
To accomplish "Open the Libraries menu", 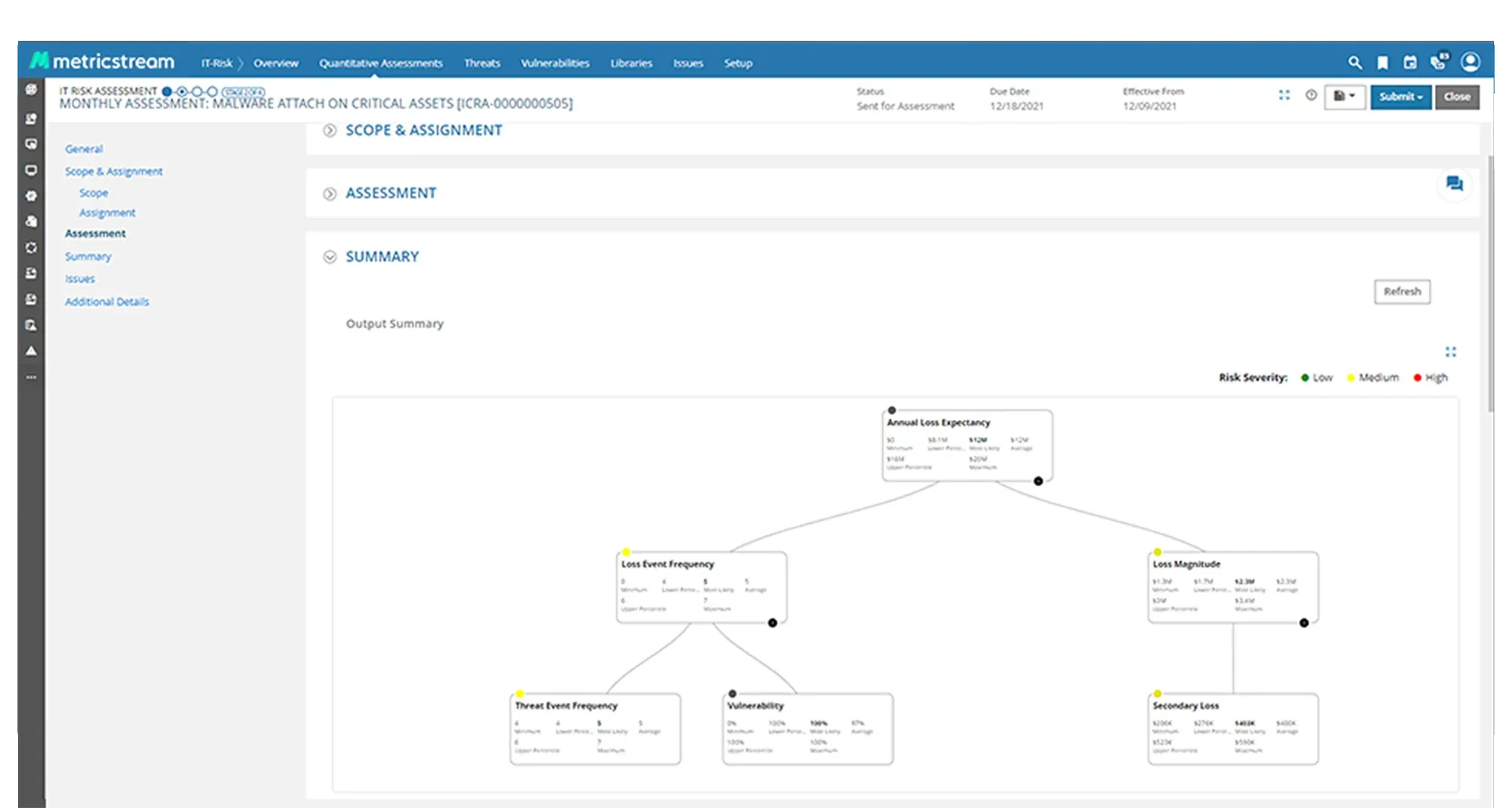I will (x=631, y=63).
